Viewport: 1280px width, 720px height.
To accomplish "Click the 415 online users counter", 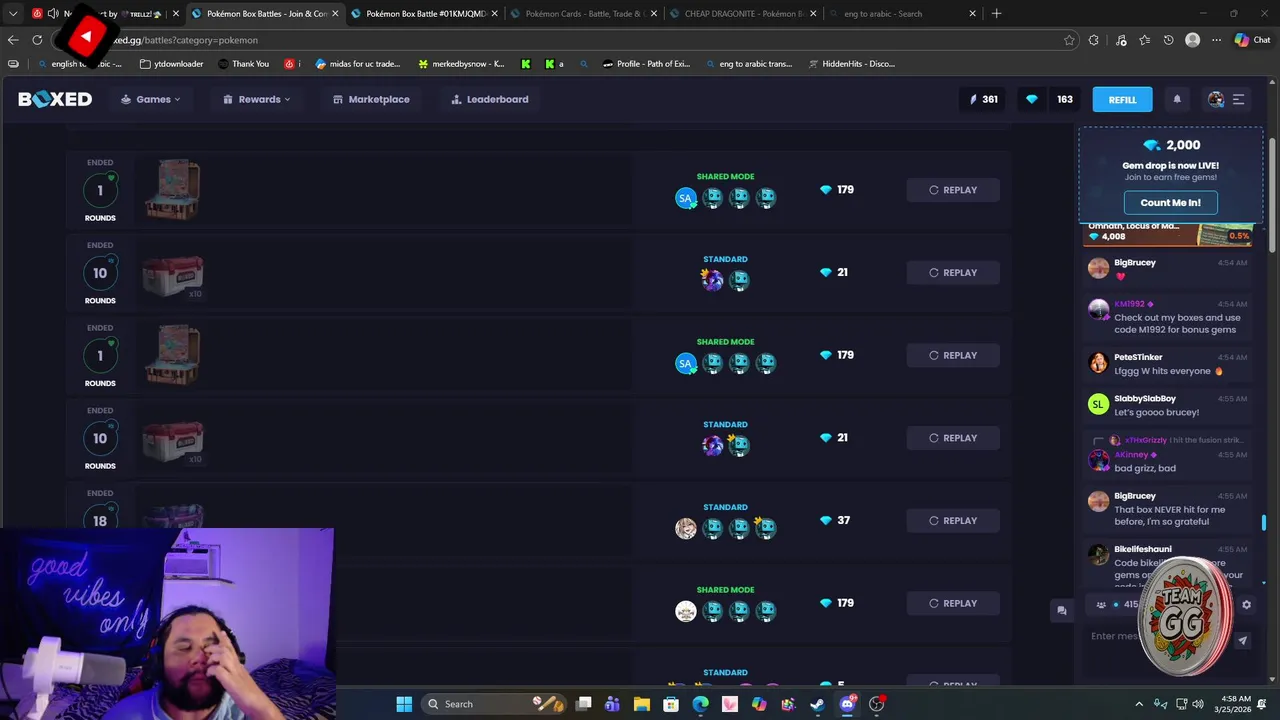I will click(1120, 604).
